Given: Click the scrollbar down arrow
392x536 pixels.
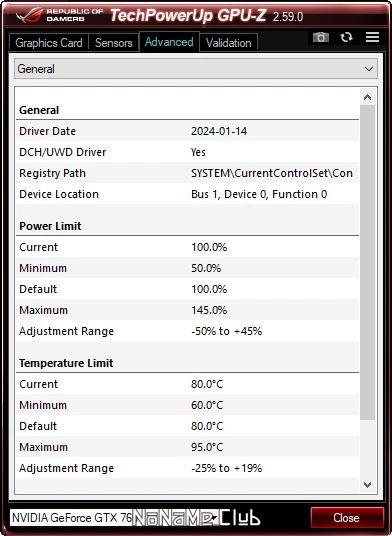Looking at the screenshot, I should (x=368, y=484).
